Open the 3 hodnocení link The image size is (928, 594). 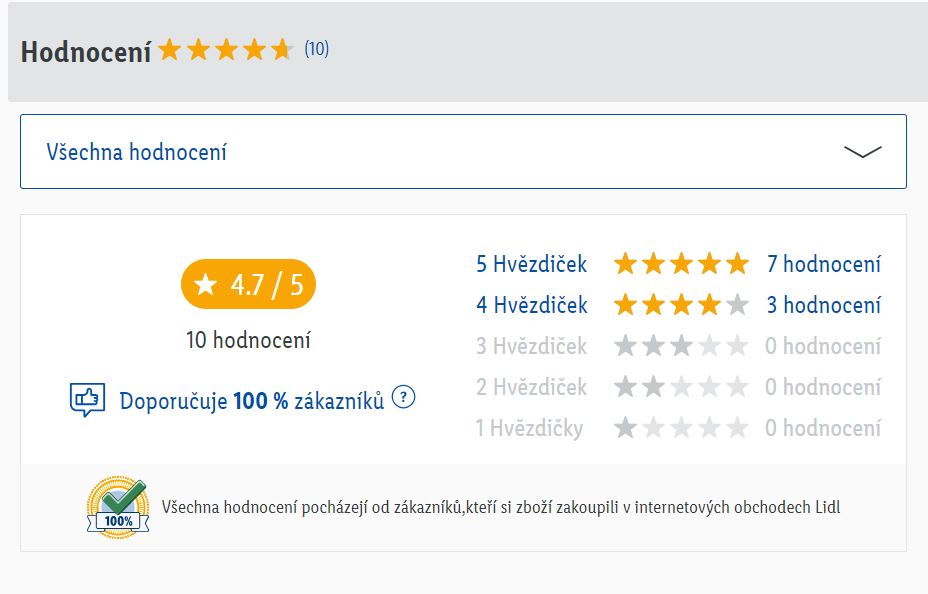click(x=824, y=305)
